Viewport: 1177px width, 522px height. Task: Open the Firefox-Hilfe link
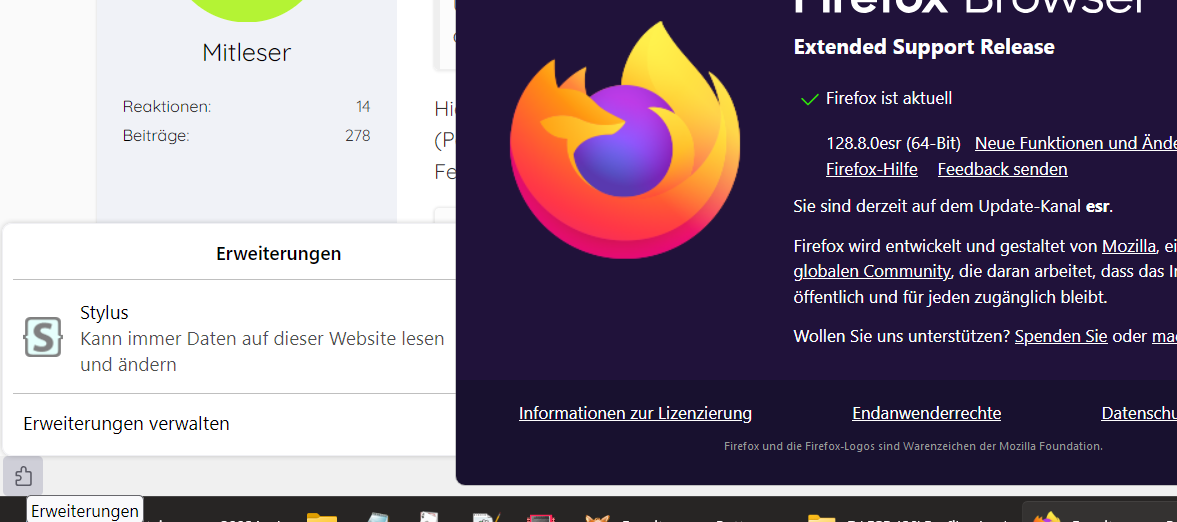(x=871, y=169)
